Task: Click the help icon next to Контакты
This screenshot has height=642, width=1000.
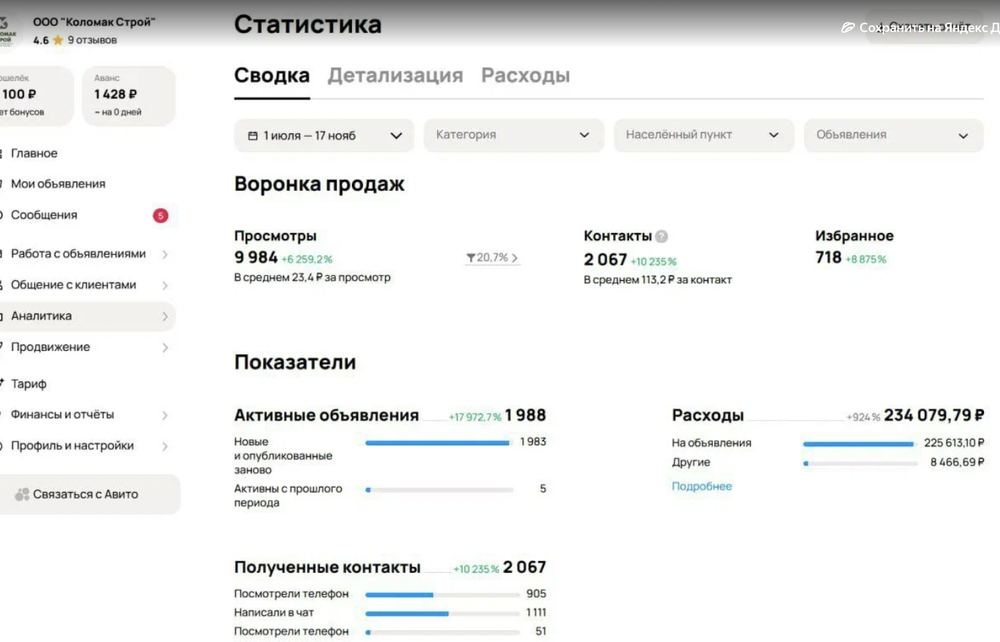Action: coord(661,237)
